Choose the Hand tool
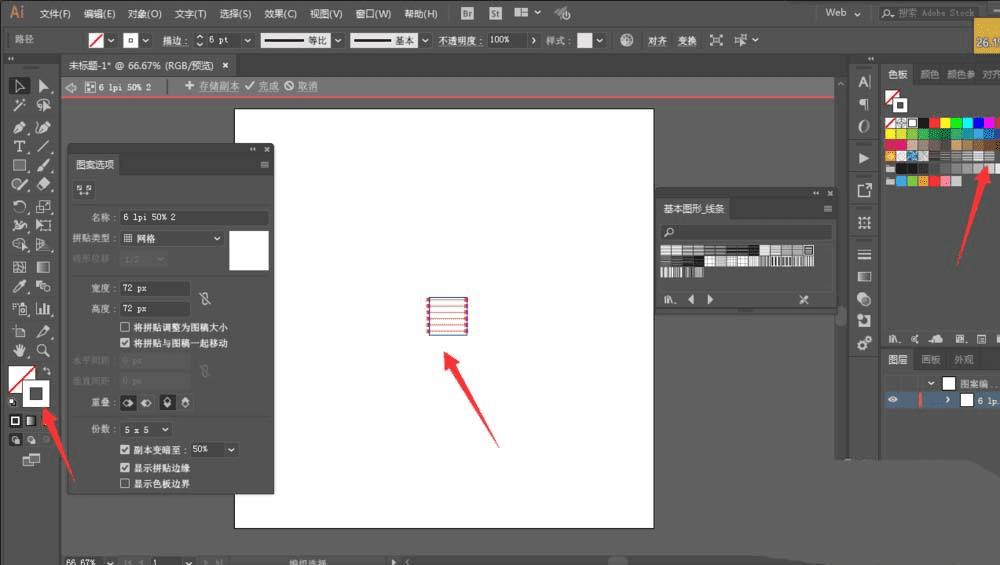This screenshot has height=565, width=1000. [x=19, y=350]
